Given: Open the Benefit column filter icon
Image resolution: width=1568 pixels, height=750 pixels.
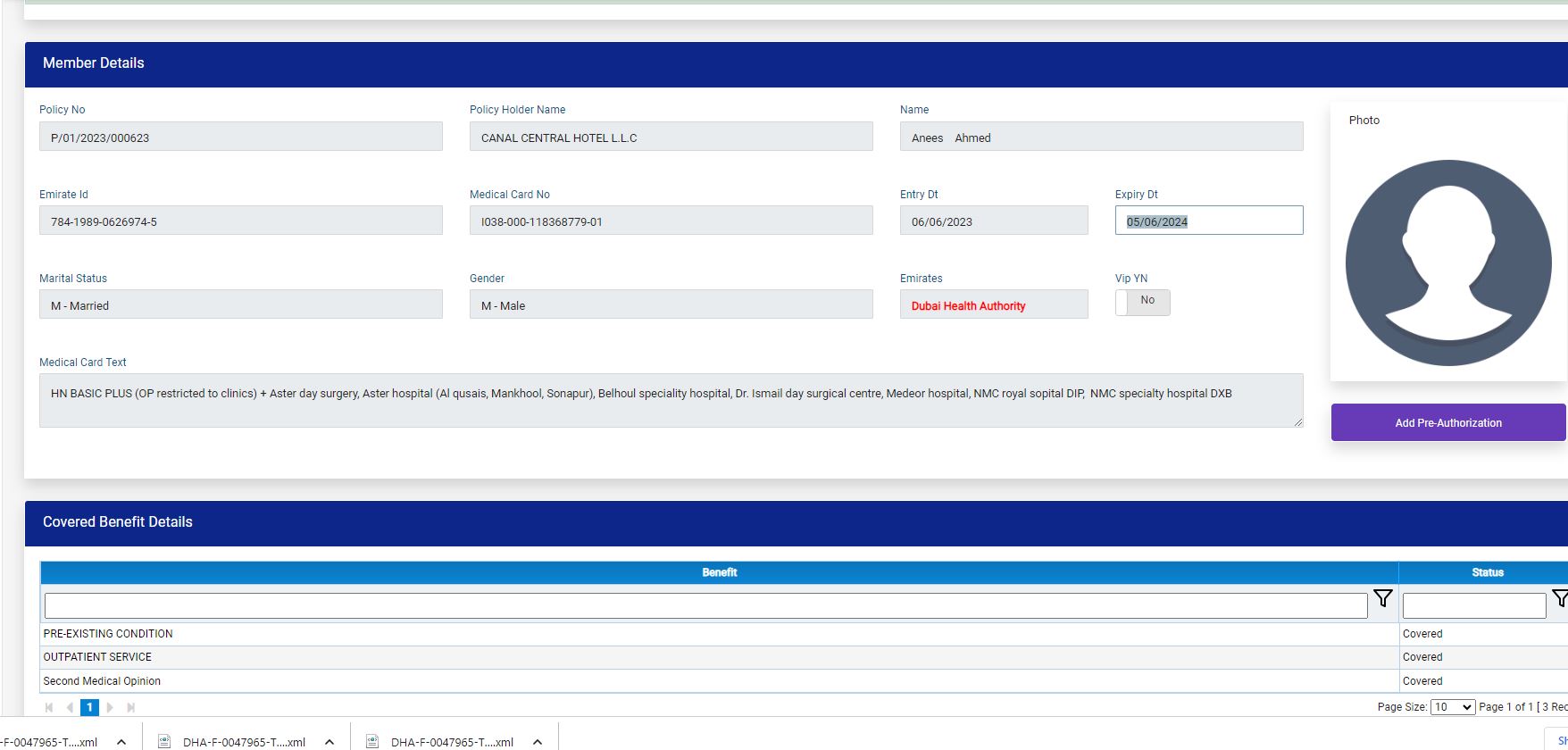Looking at the screenshot, I should point(1382,599).
